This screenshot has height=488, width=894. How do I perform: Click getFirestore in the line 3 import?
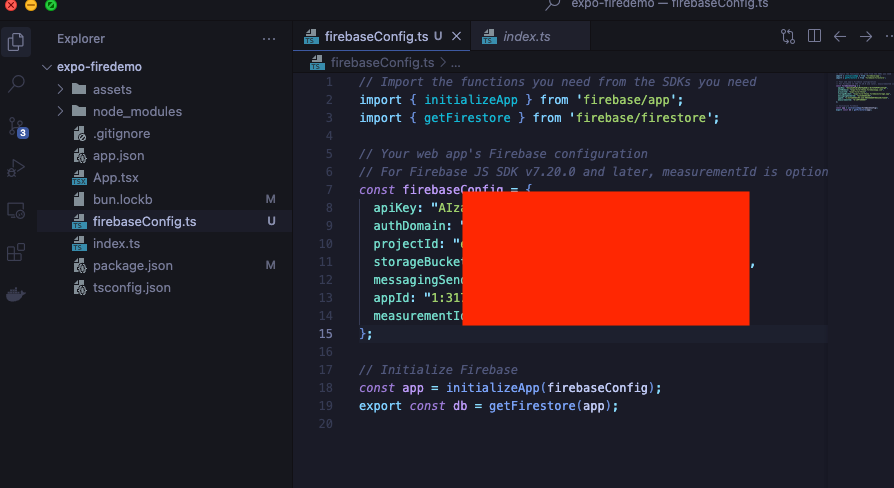coord(467,118)
